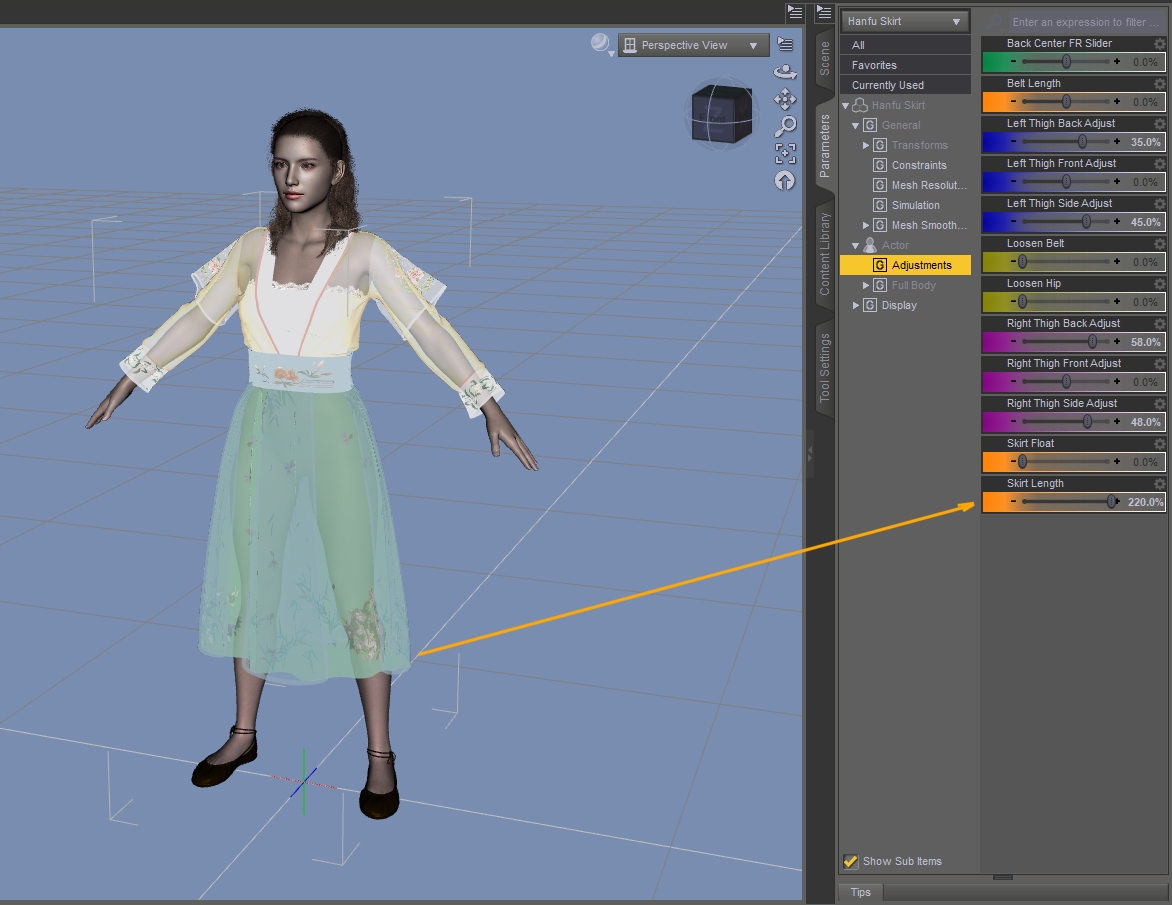Click the viewport view cube

718,112
